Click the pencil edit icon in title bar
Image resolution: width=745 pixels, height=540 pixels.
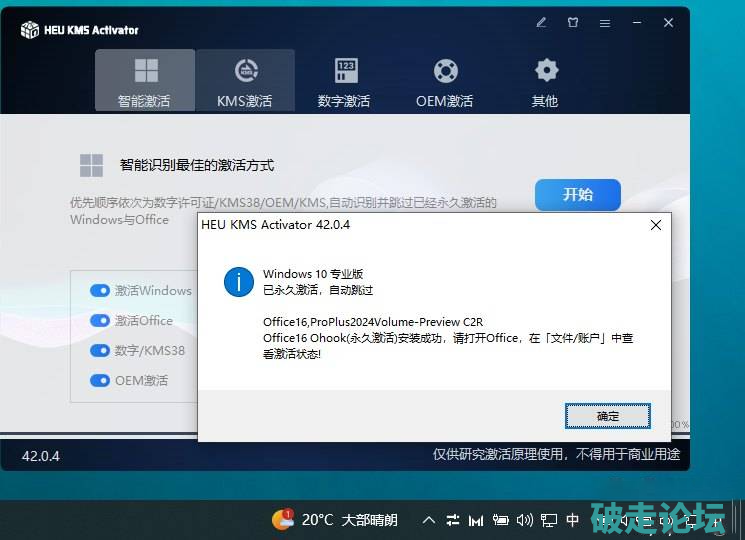click(541, 22)
